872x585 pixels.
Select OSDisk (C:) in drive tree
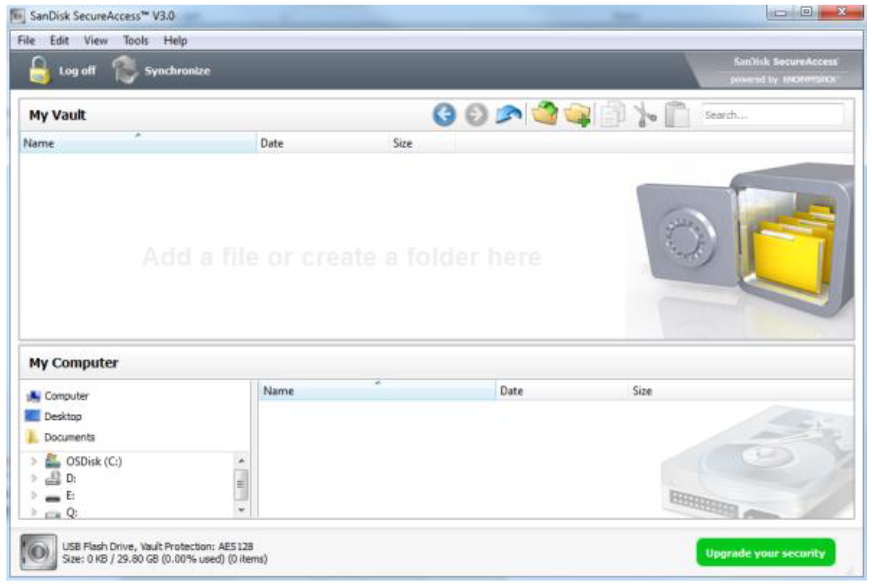[94, 461]
